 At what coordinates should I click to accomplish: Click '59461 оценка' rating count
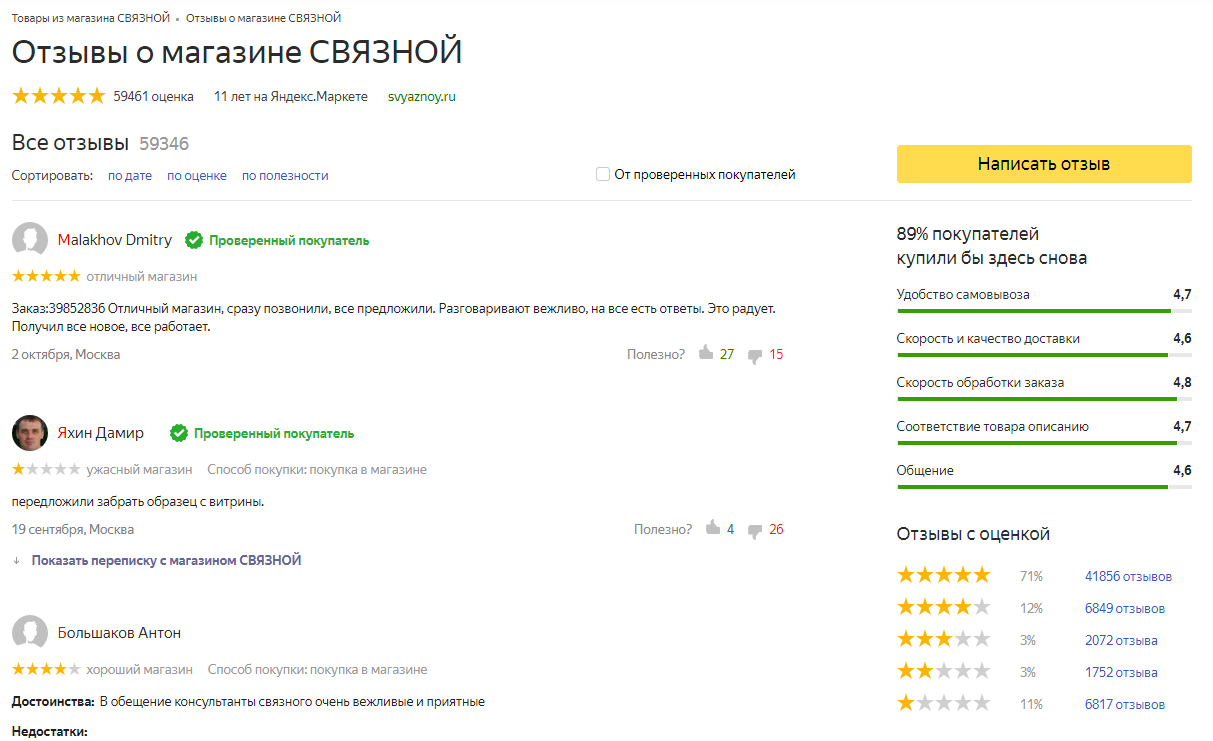(x=153, y=97)
